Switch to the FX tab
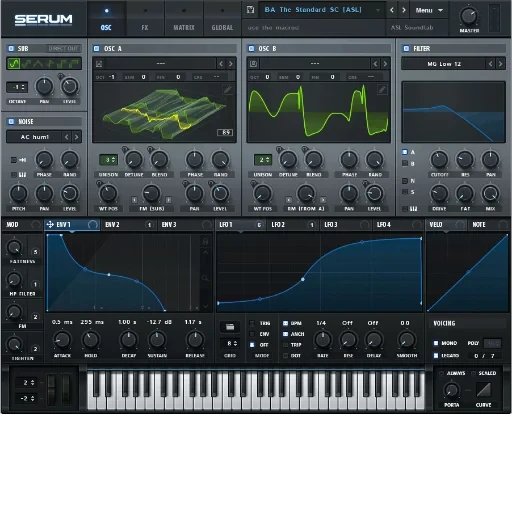This screenshot has width=512, height=512. click(145, 19)
